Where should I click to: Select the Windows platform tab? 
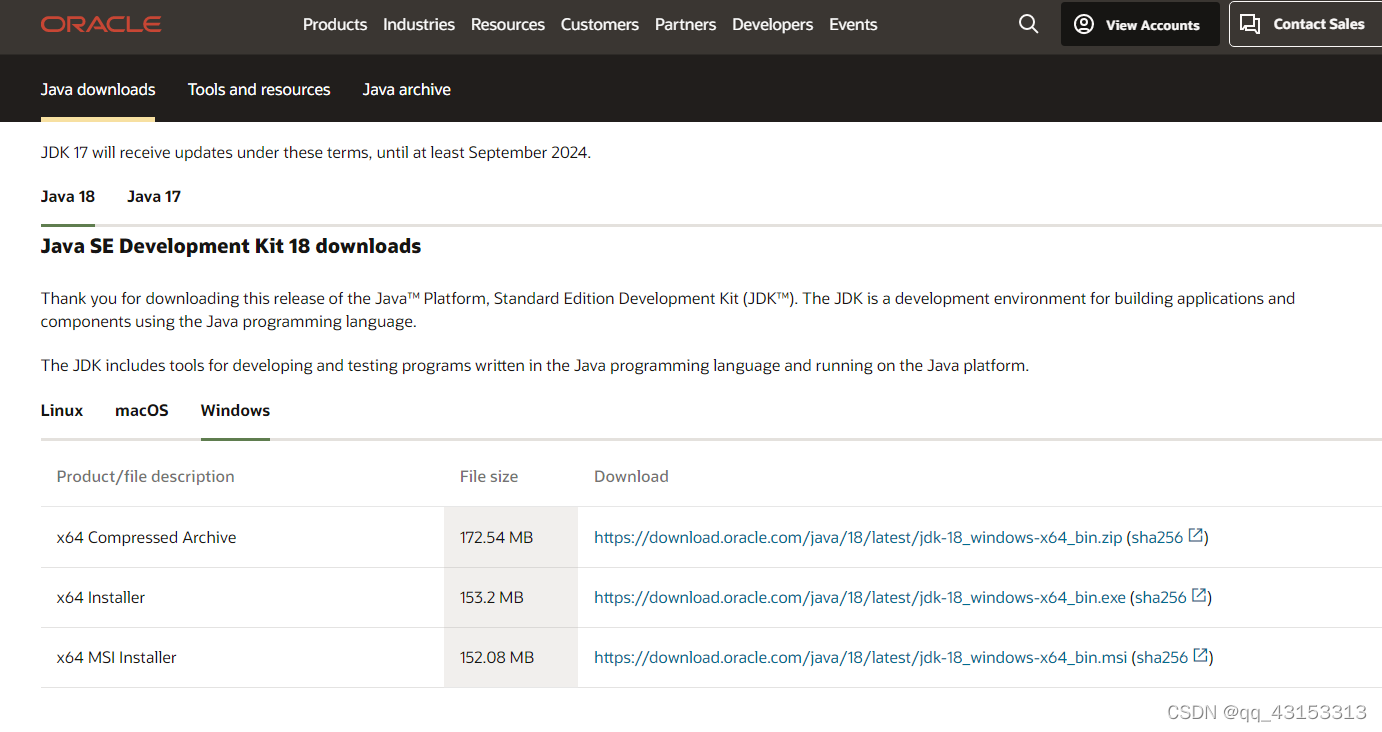235,410
